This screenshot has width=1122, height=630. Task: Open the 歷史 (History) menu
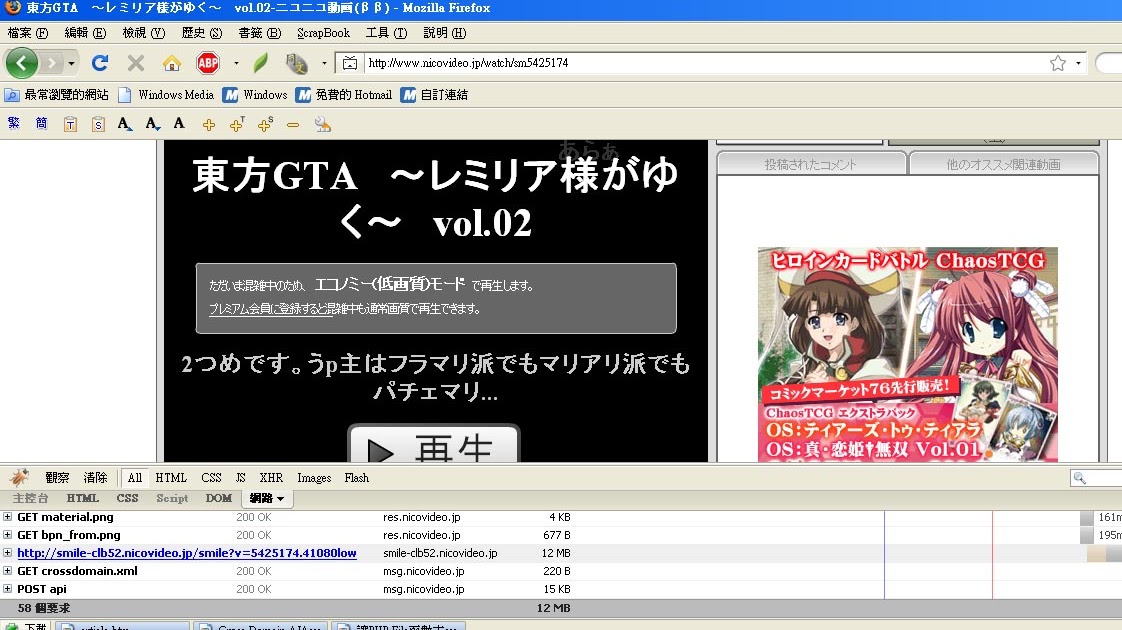(x=202, y=33)
